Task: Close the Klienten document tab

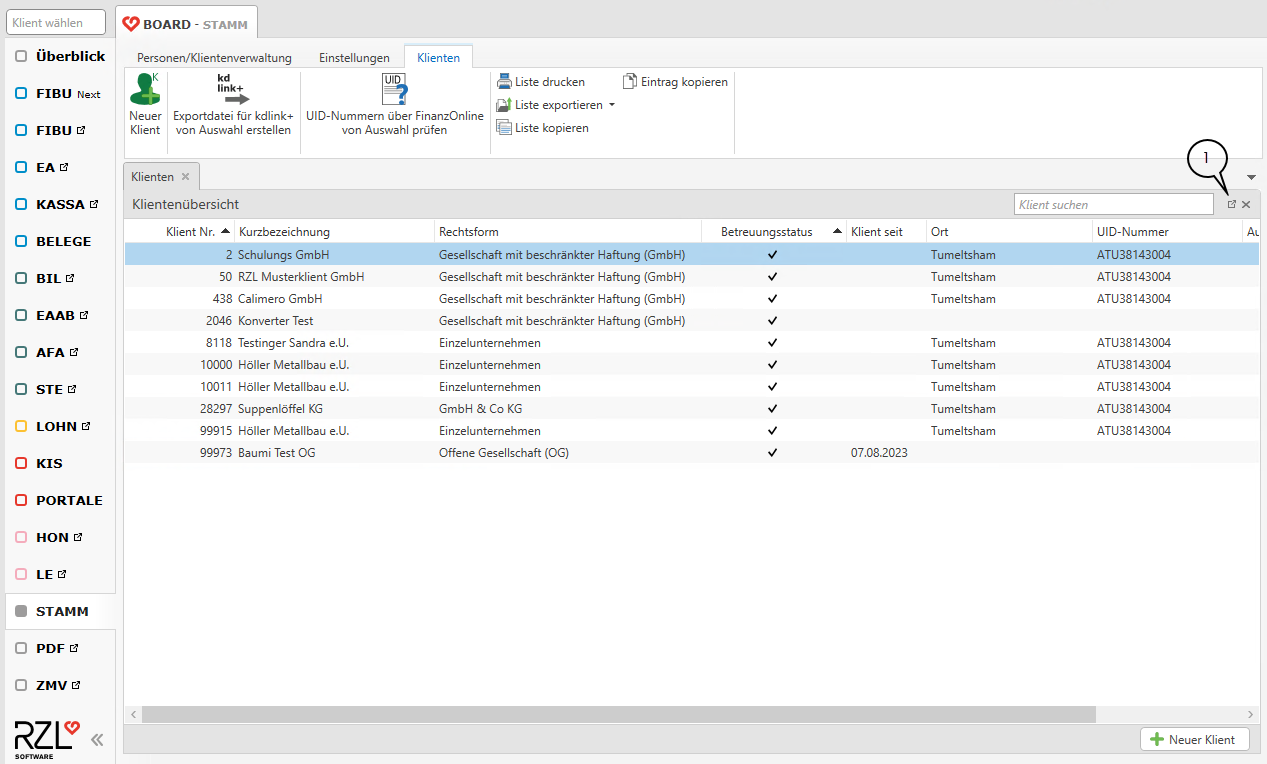Action: (x=185, y=177)
